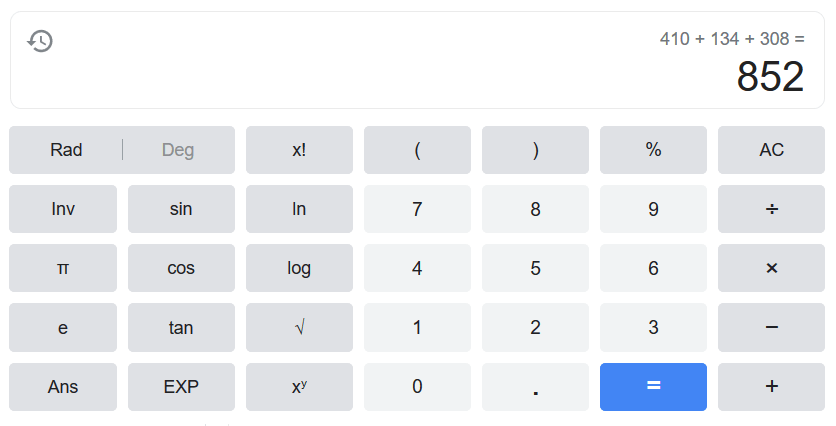
Task: Insert the pi constant
Action: tap(63, 268)
